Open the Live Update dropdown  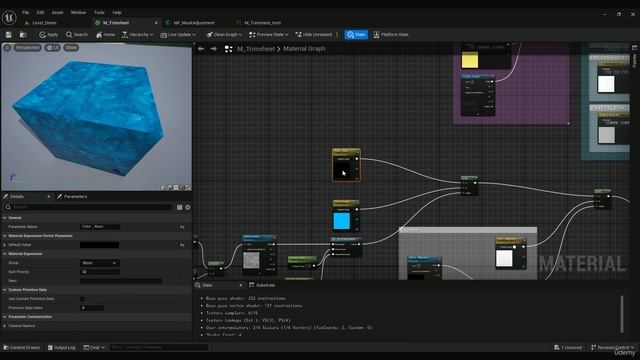[178, 35]
